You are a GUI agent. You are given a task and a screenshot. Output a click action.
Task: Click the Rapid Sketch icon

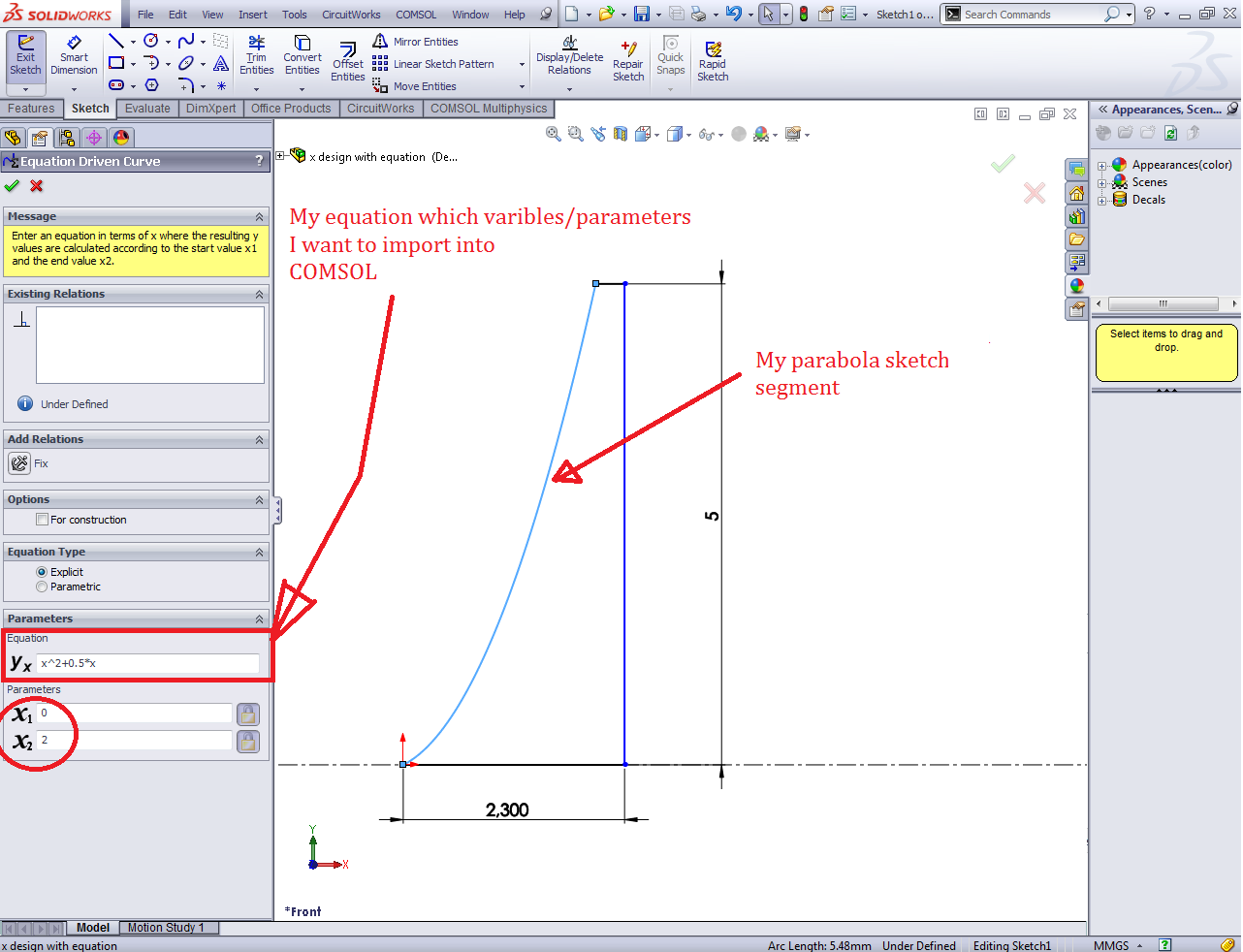(713, 61)
